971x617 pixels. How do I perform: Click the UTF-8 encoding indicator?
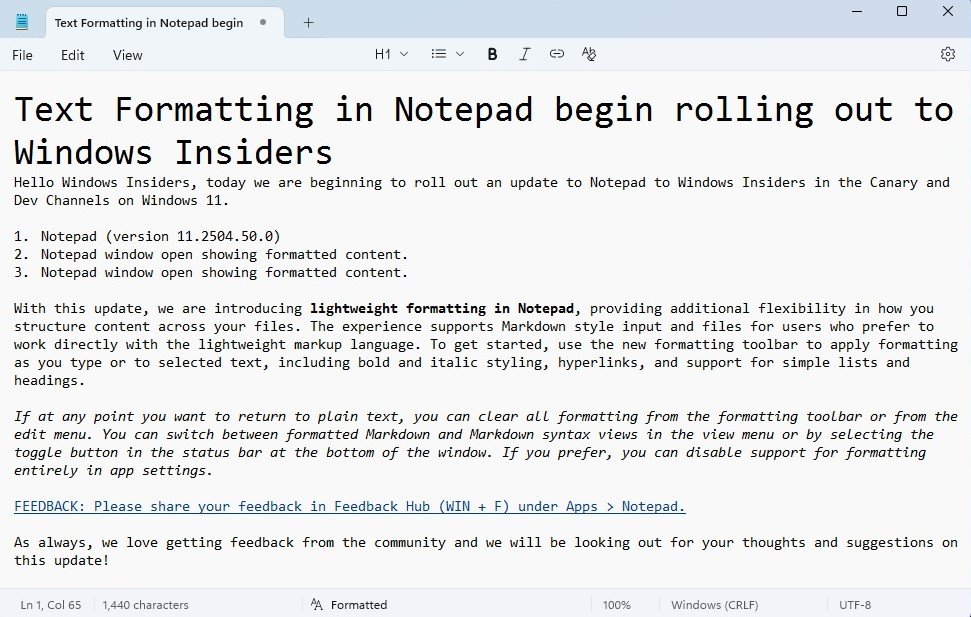click(x=855, y=605)
